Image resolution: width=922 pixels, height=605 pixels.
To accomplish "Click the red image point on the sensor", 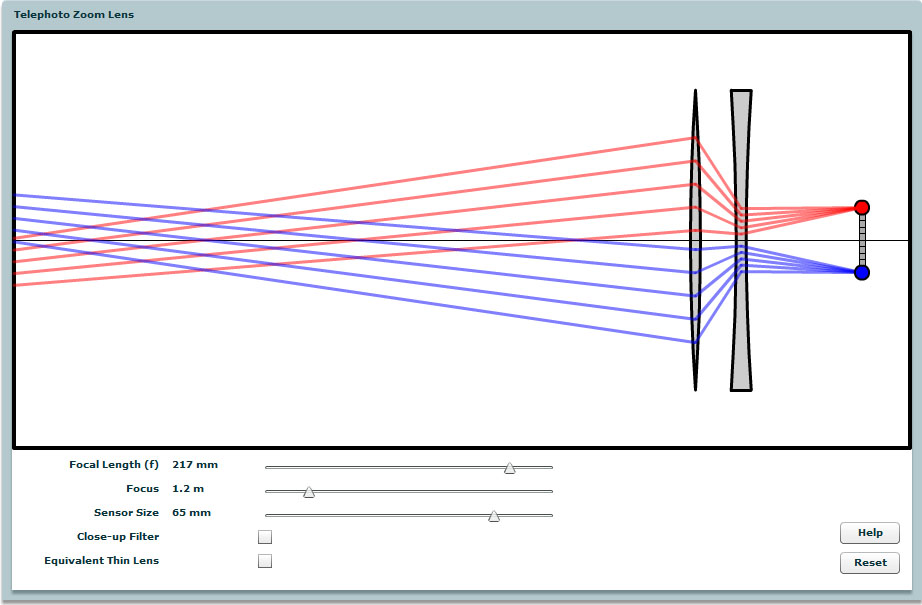I will [x=862, y=208].
